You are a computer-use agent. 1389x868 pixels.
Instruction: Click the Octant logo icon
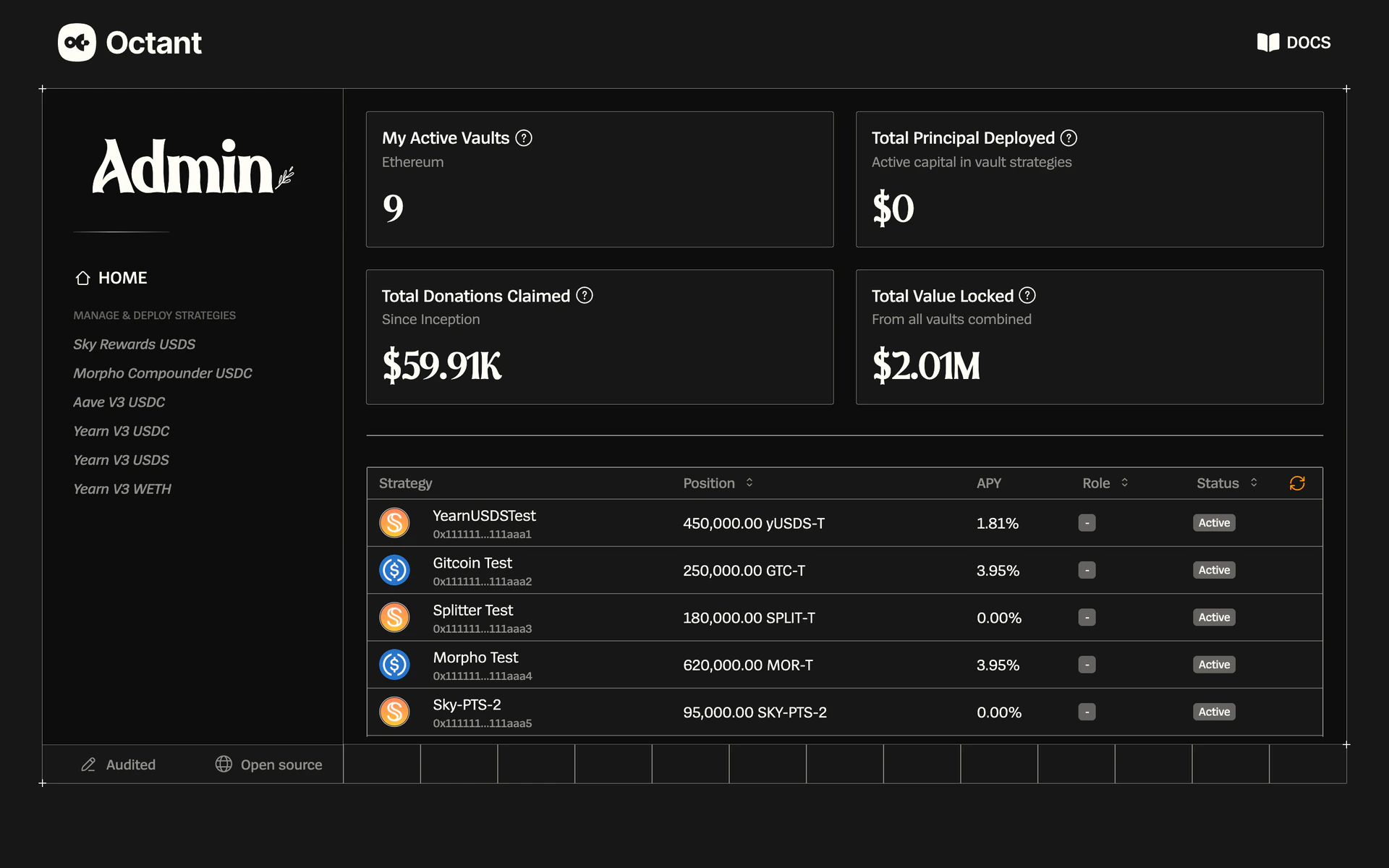(x=77, y=43)
